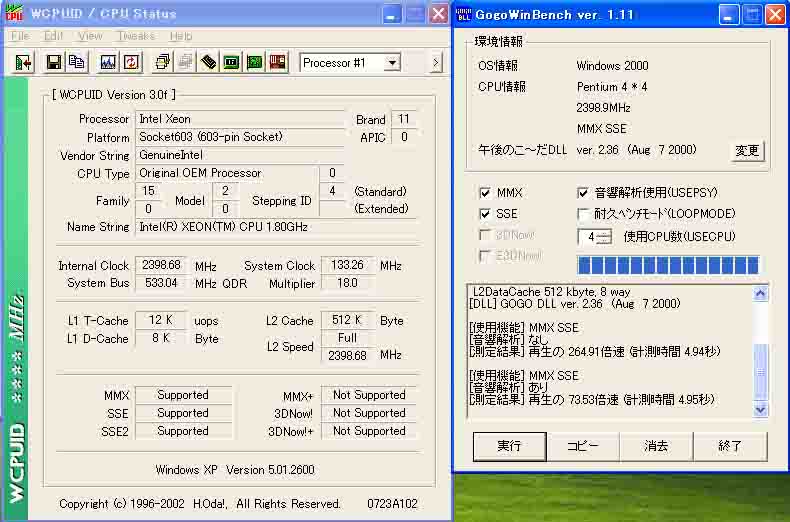The height and width of the screenshot is (522, 790).
Task: Click the results log scrollbar down arrow
Action: pyautogui.click(x=760, y=410)
